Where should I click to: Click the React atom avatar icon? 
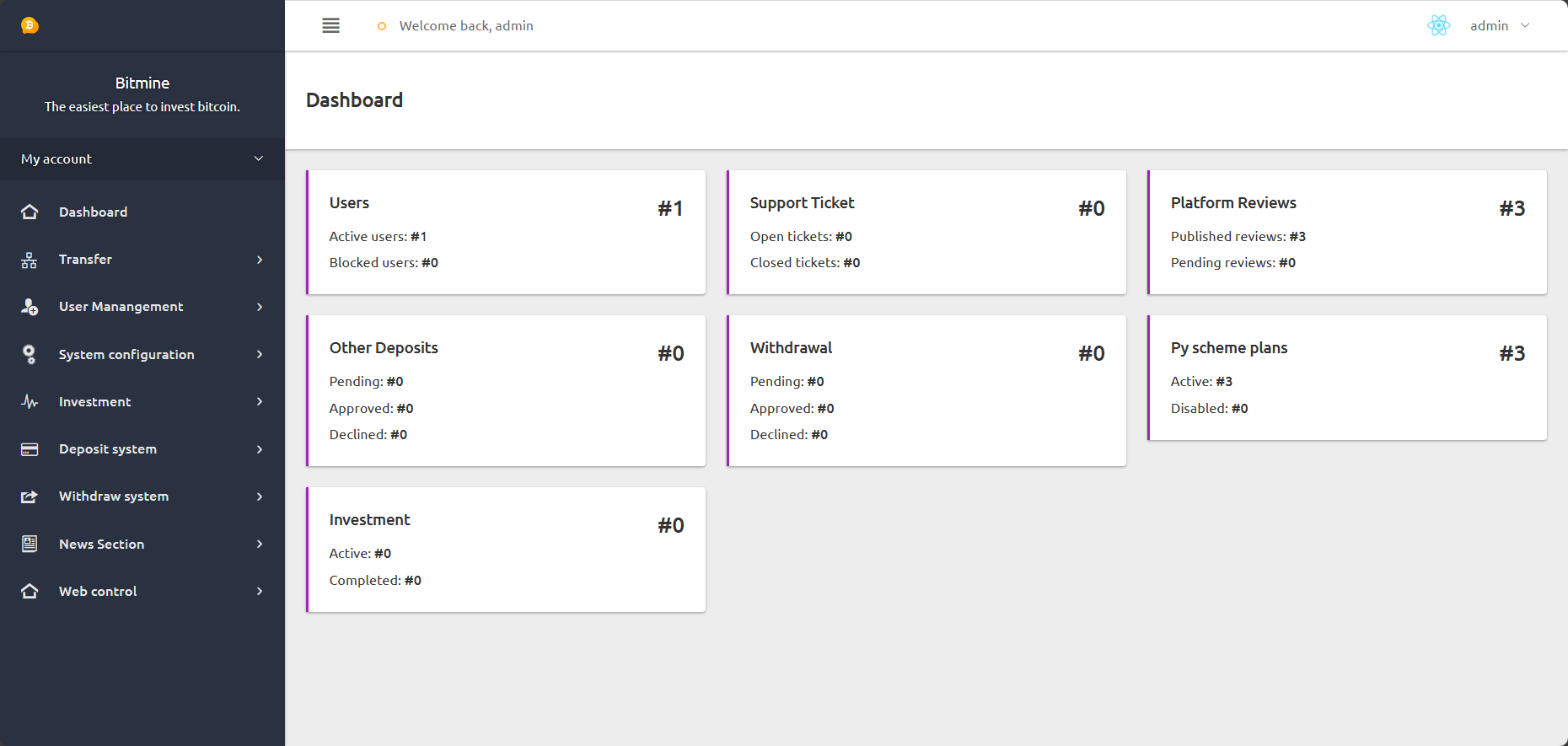[1439, 25]
